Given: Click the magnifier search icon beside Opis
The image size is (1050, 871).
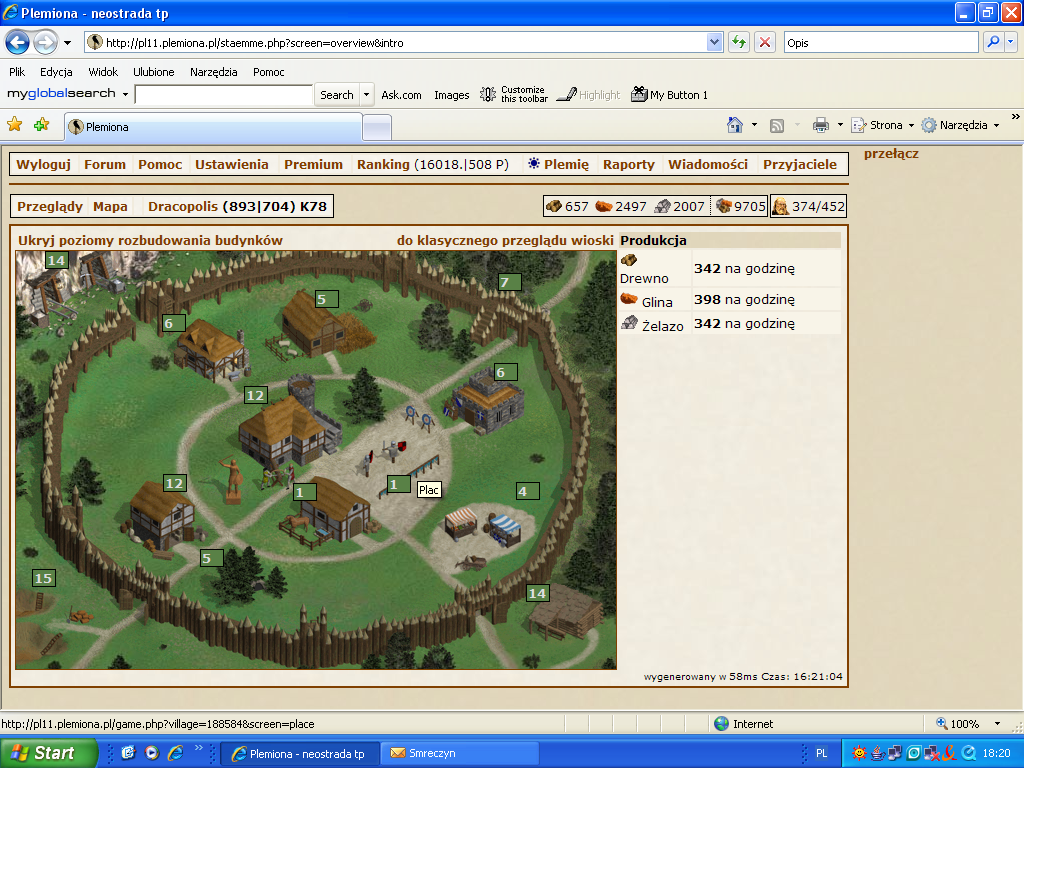Looking at the screenshot, I should pyautogui.click(x=993, y=42).
